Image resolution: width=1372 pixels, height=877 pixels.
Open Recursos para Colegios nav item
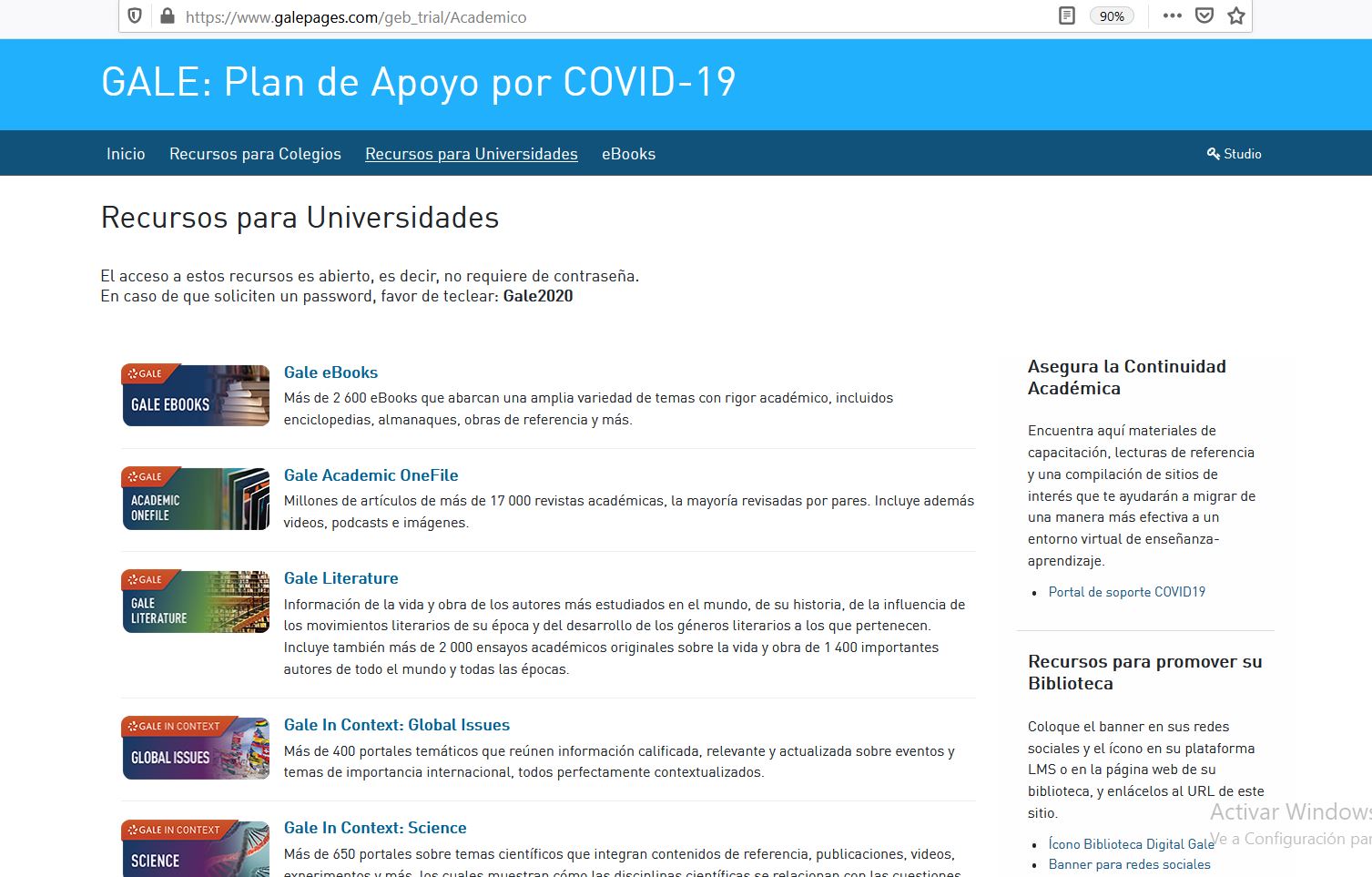(255, 154)
